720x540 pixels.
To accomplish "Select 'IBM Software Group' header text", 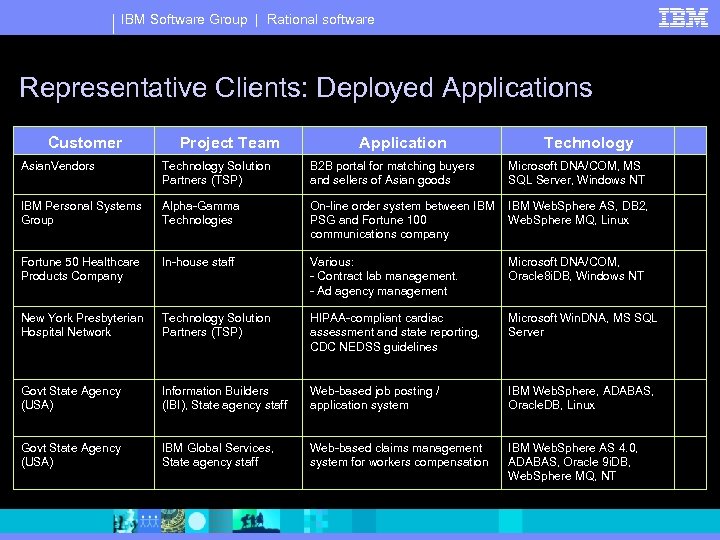I will point(184,19).
